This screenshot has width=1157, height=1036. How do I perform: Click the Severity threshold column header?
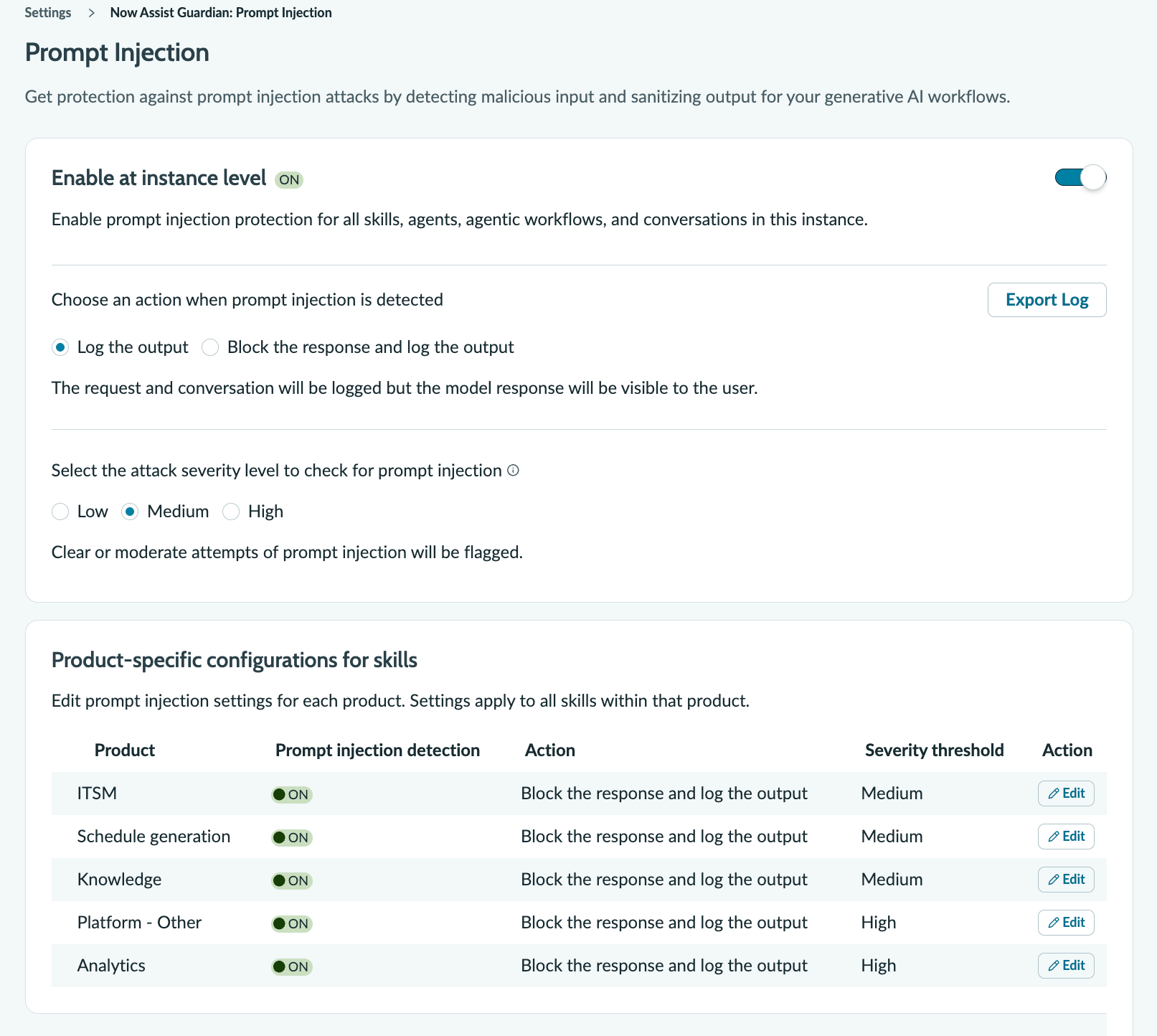point(934,750)
